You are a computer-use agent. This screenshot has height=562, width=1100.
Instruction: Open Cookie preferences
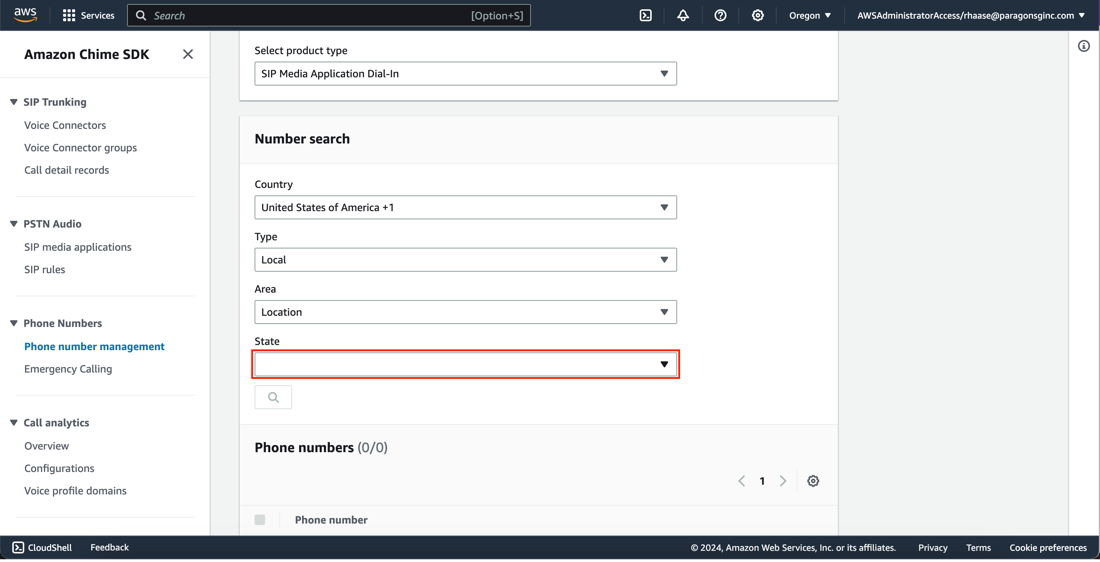(1048, 548)
